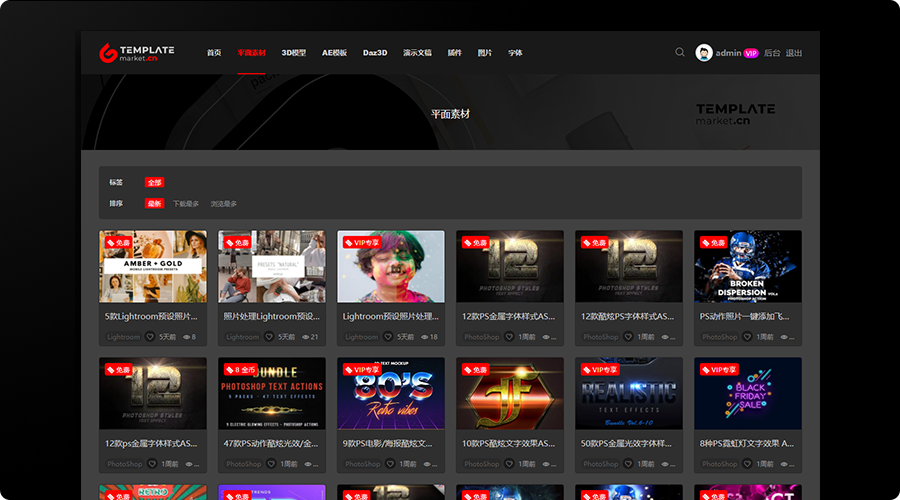
Task: Open the Presets Natural thumbnail
Action: (271, 266)
